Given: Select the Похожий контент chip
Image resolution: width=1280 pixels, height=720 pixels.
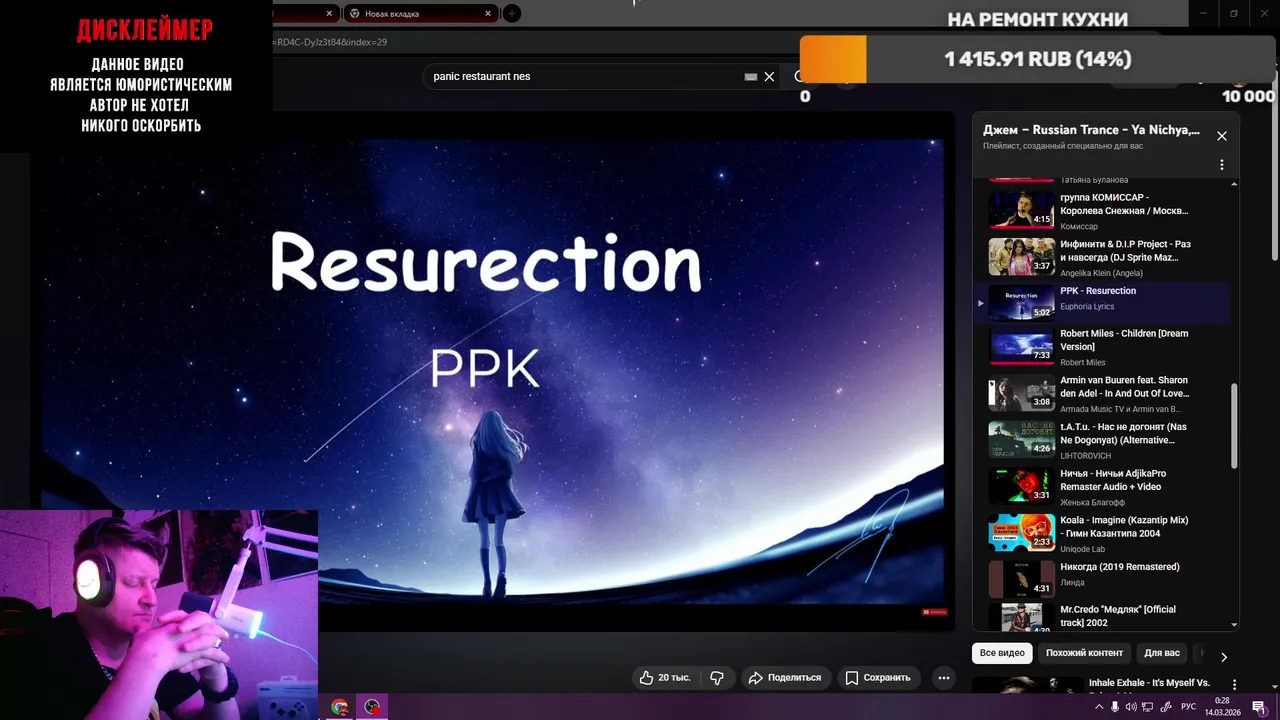Looking at the screenshot, I should point(1084,653).
